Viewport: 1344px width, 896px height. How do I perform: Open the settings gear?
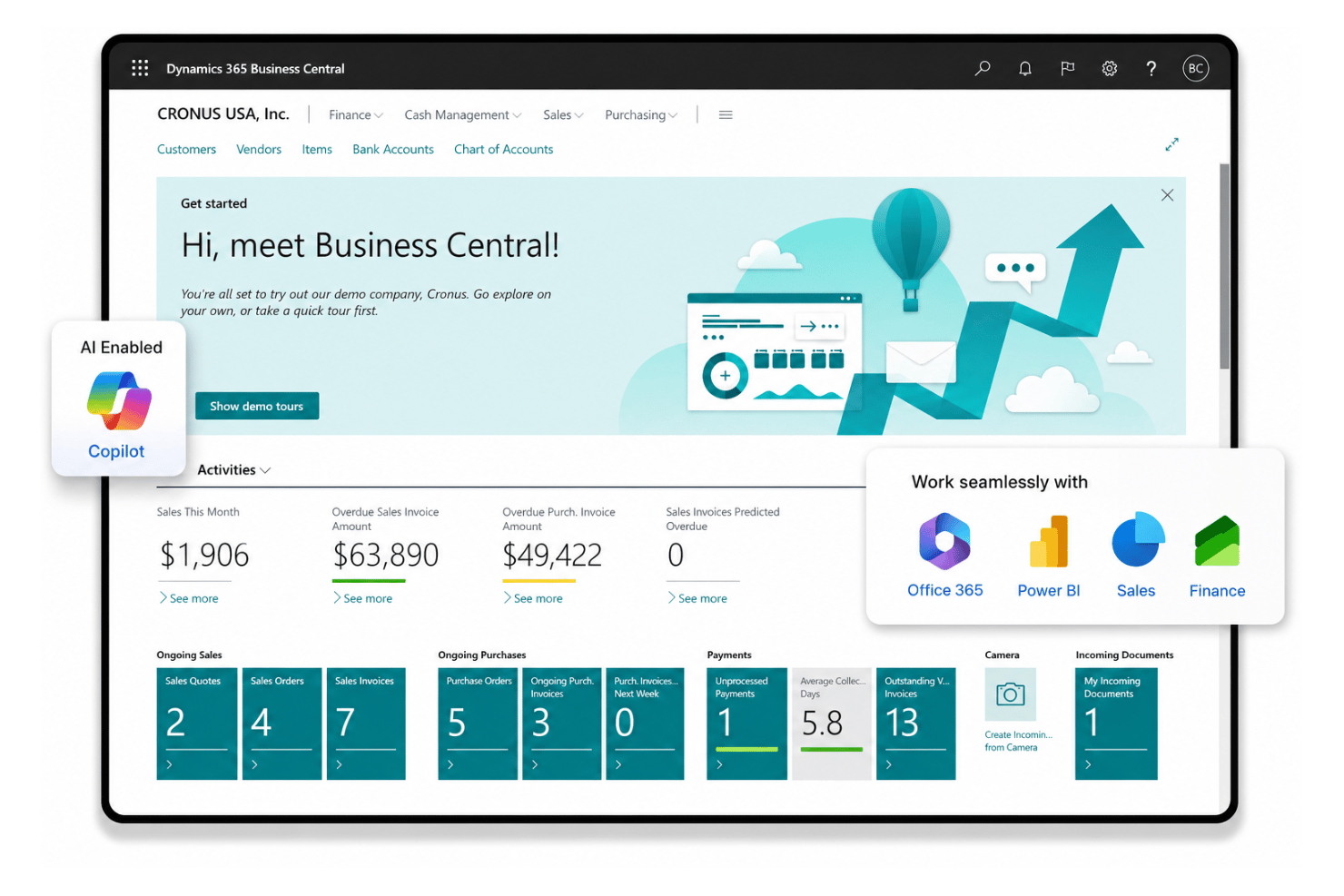1110,68
